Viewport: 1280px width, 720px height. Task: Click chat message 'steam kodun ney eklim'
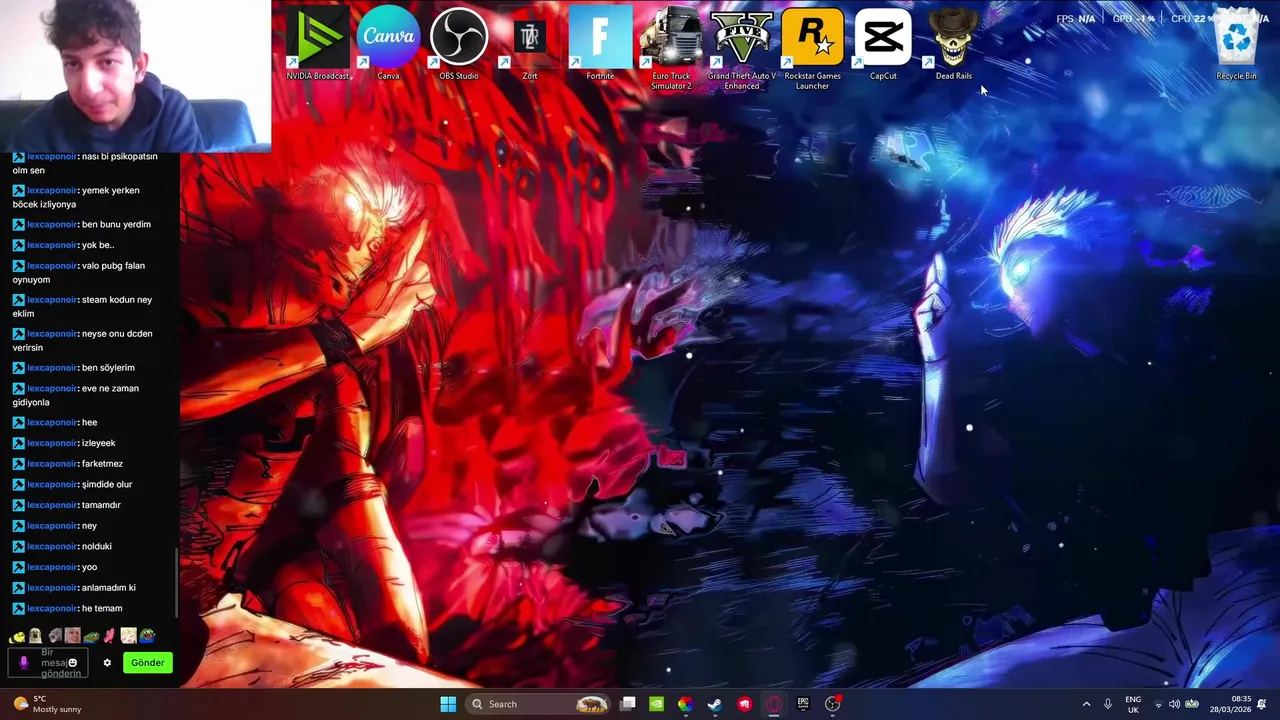point(82,306)
